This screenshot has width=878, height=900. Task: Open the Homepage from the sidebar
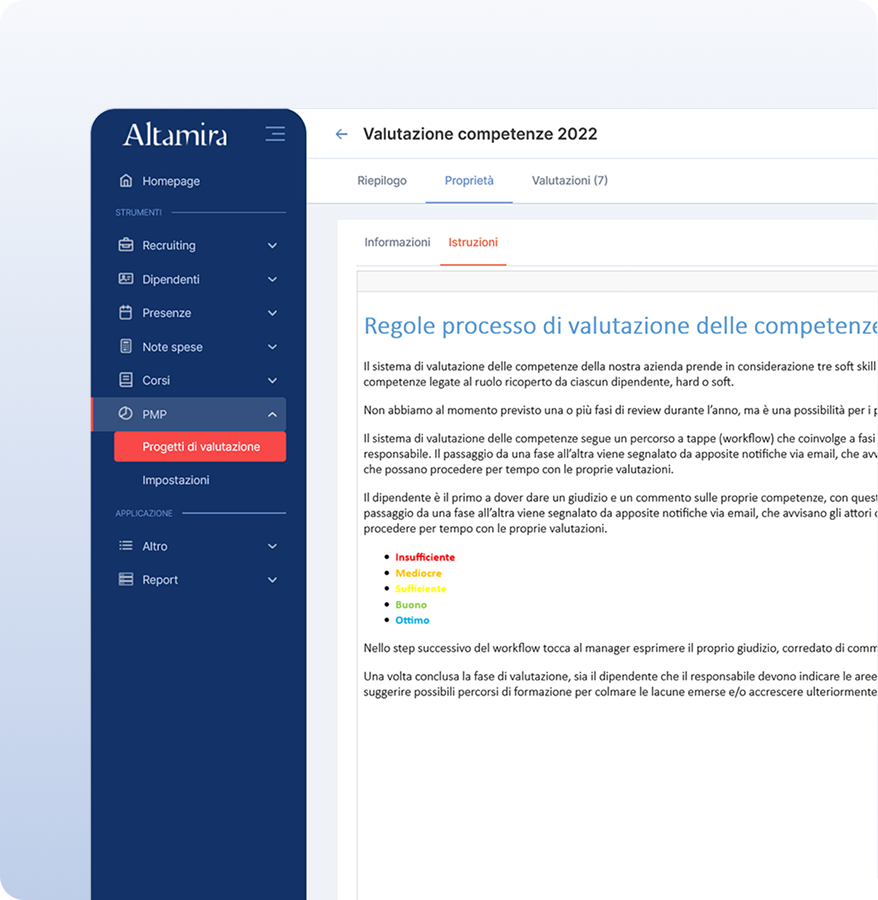[x=172, y=181]
